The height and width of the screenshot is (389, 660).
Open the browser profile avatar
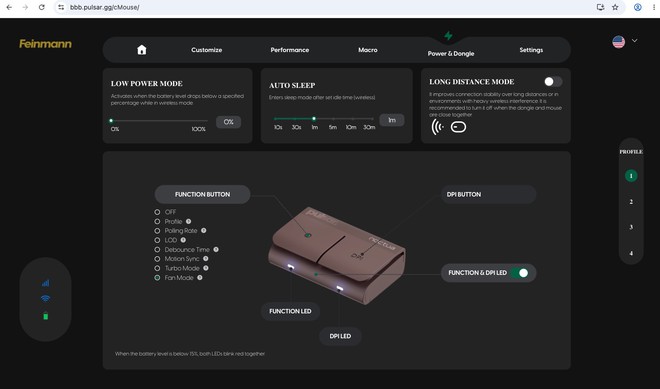click(x=638, y=7)
